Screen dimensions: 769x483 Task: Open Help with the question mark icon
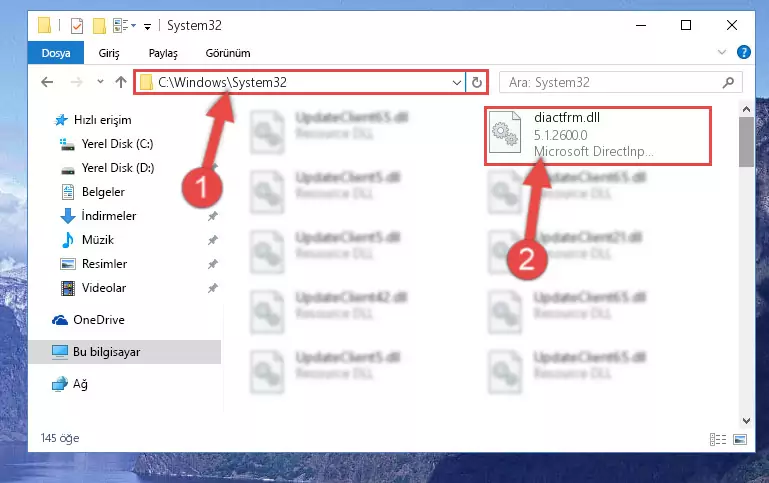pos(743,52)
